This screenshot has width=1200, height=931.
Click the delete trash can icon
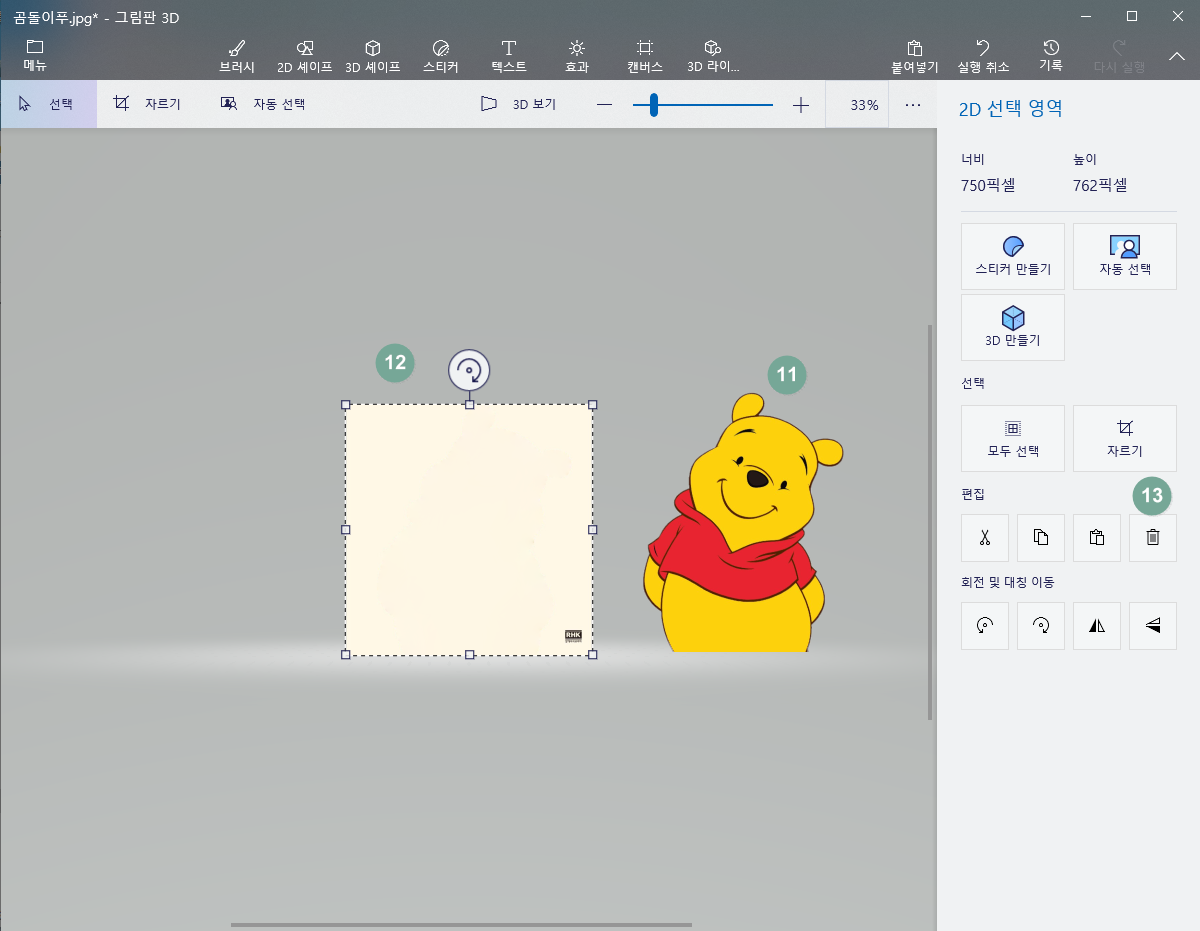click(x=1153, y=538)
